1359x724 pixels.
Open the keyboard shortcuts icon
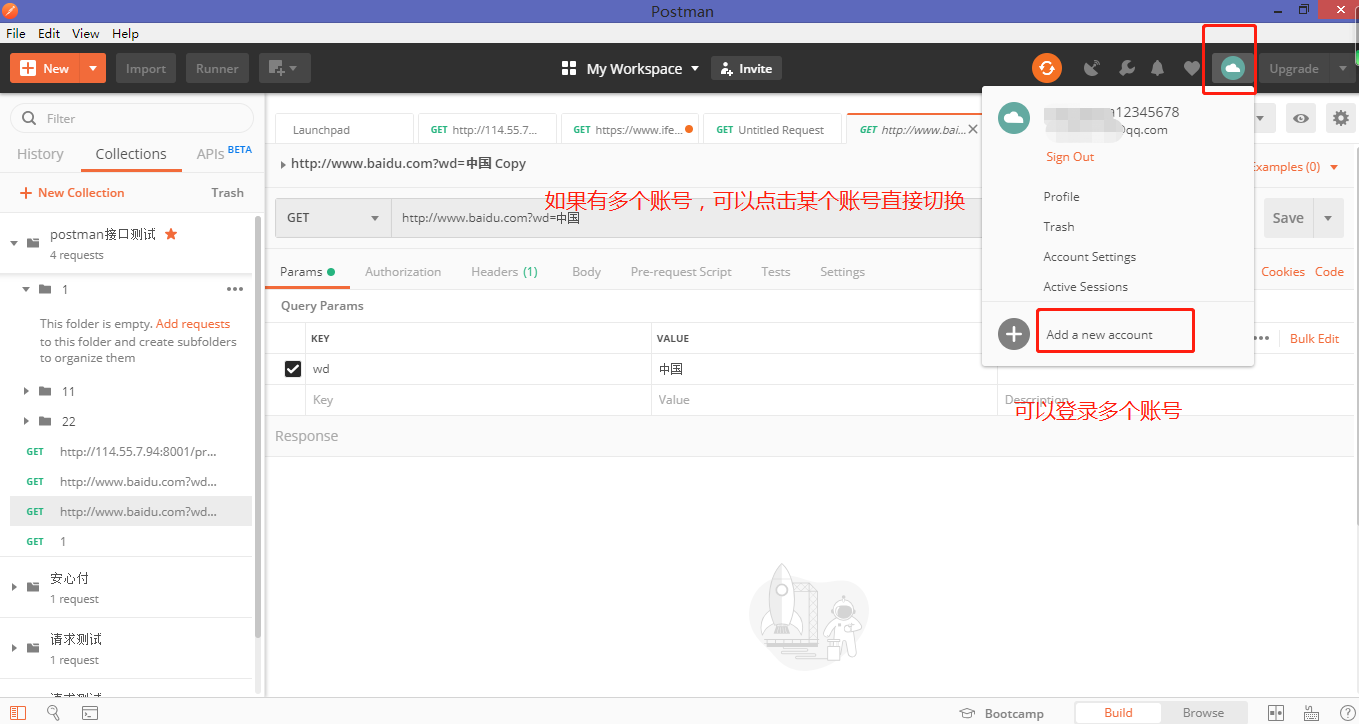coord(1311,713)
